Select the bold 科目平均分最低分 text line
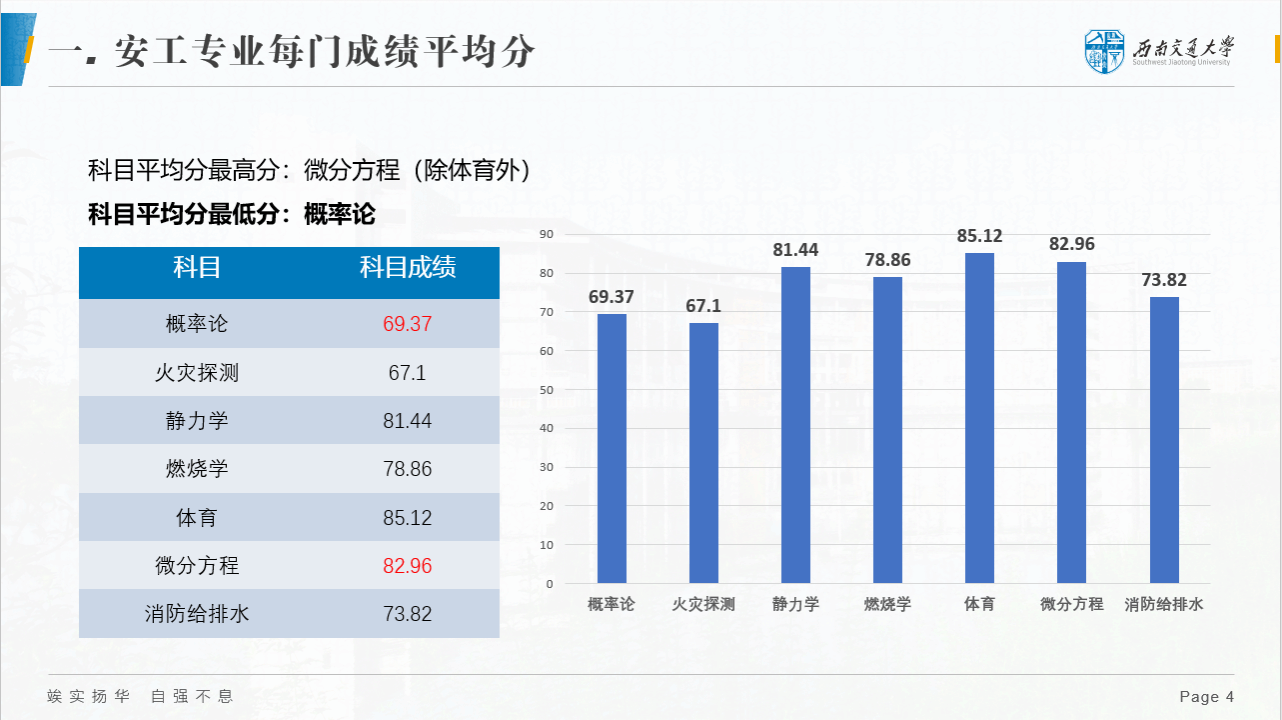The image size is (1282, 720). tap(232, 214)
